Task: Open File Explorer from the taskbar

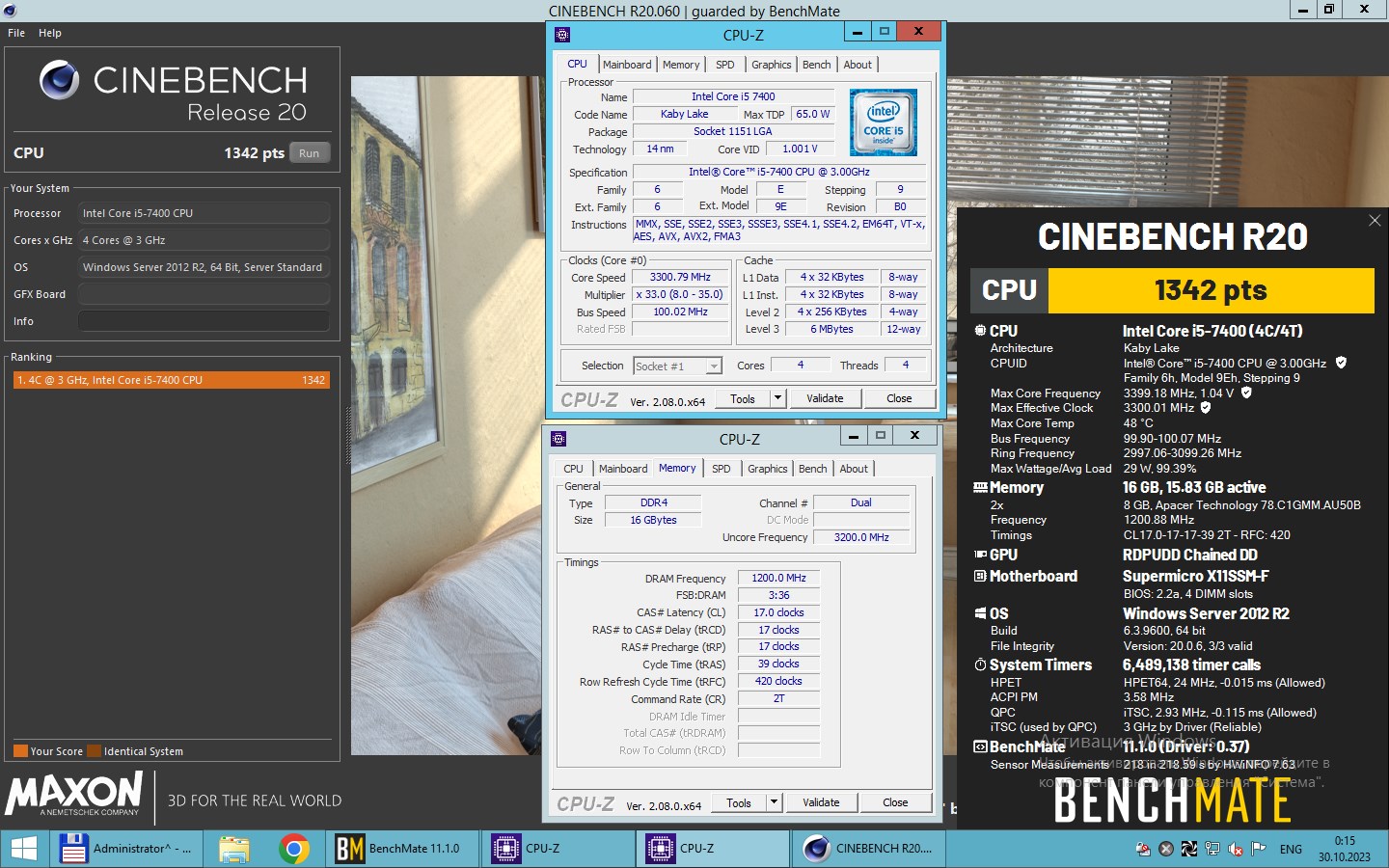Action: tap(233, 849)
